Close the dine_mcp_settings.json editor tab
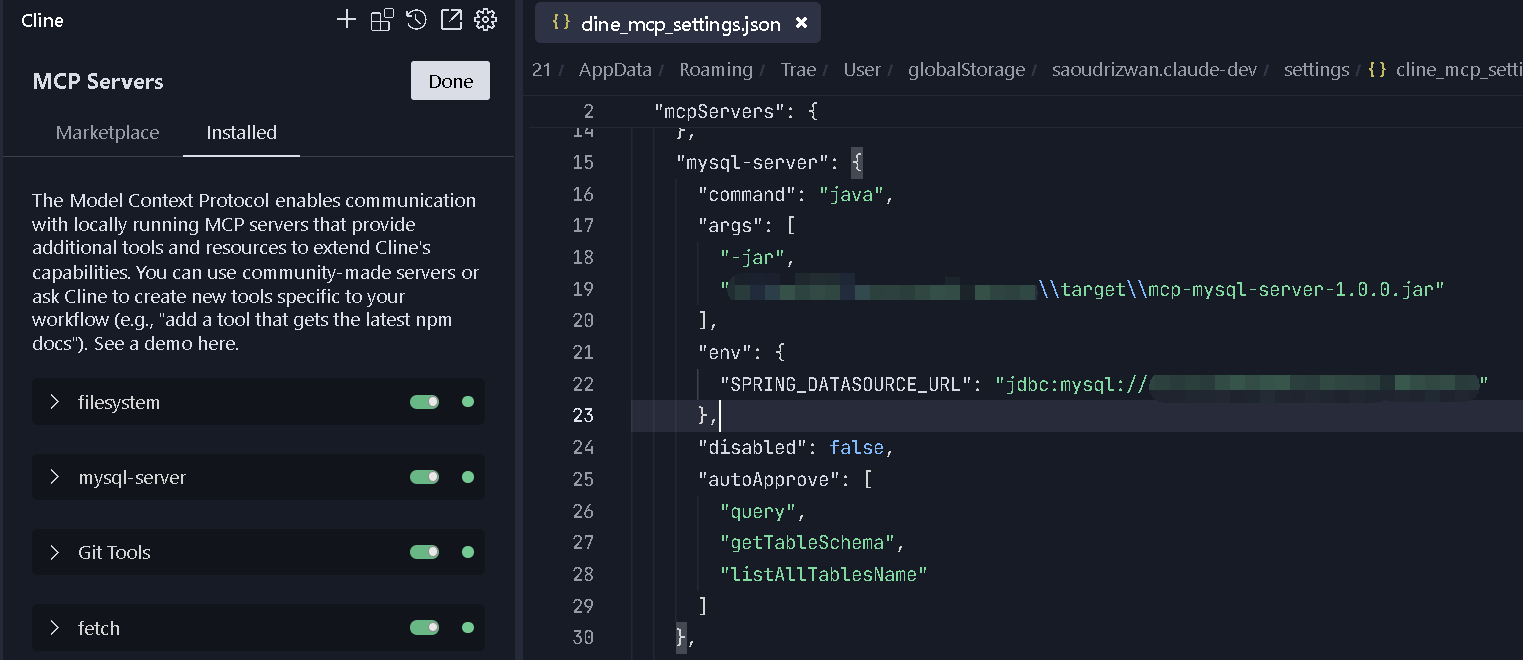This screenshot has width=1523, height=660. coord(801,23)
